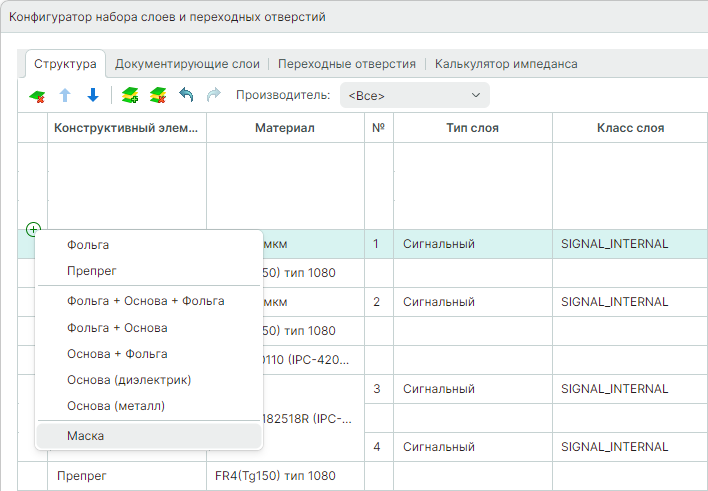This screenshot has width=708, height=491.
Task: Click the add layer pair icon
Action: [130, 96]
